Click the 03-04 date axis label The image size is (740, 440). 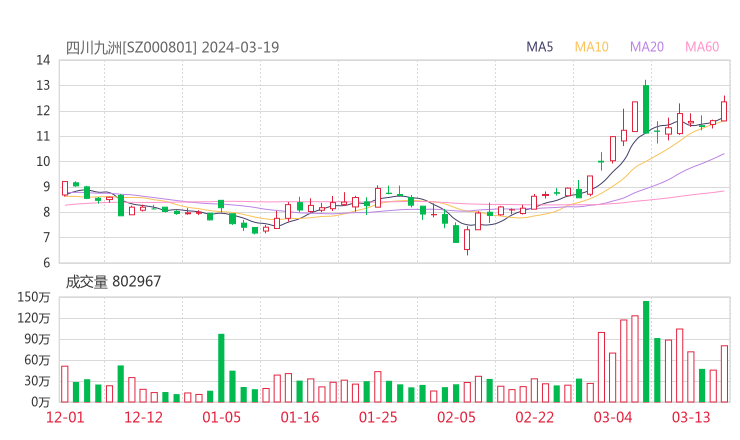point(613,417)
